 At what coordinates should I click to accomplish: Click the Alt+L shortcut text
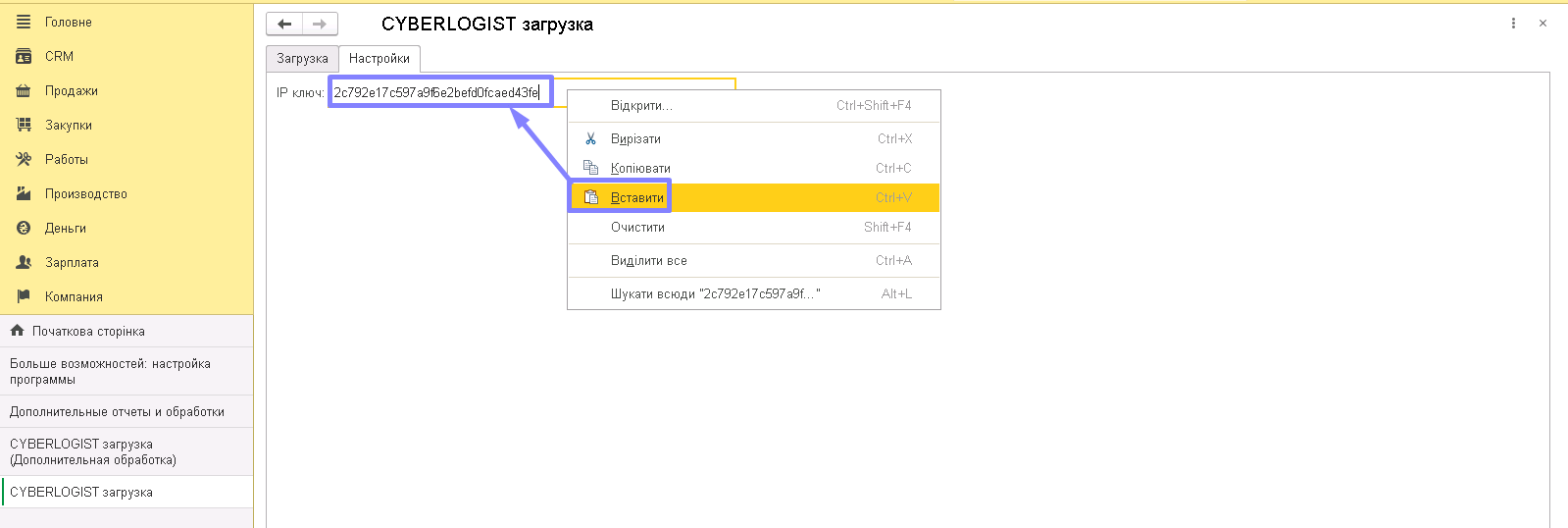tap(896, 293)
